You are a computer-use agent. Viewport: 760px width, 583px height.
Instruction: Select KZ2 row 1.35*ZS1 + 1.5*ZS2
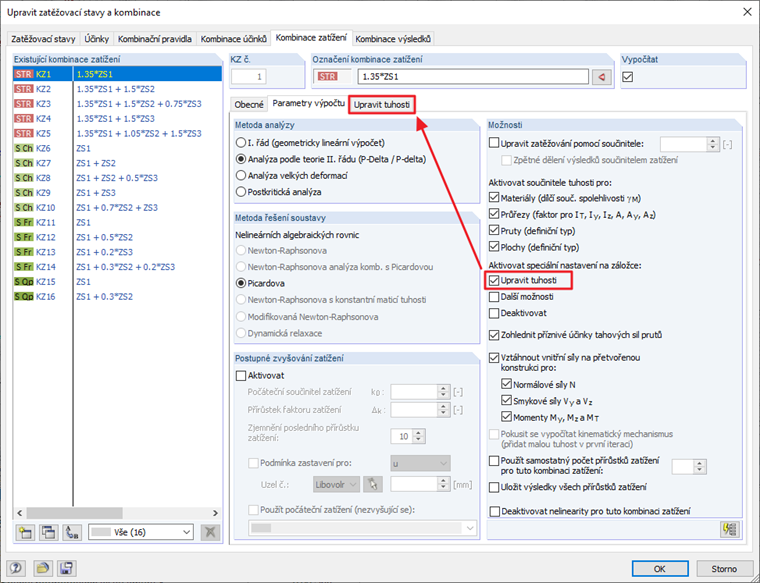[x=117, y=89]
